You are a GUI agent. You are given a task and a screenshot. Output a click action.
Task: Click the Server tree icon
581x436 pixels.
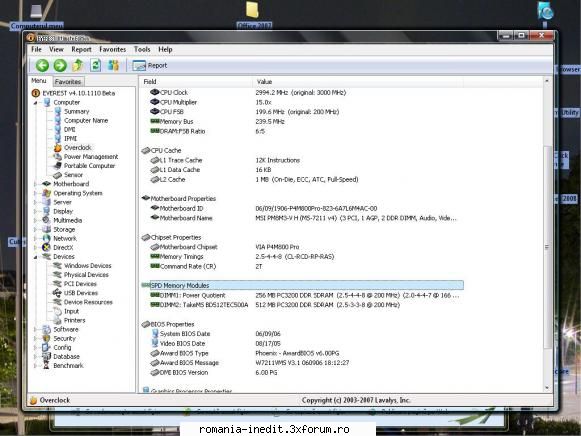coord(46,202)
